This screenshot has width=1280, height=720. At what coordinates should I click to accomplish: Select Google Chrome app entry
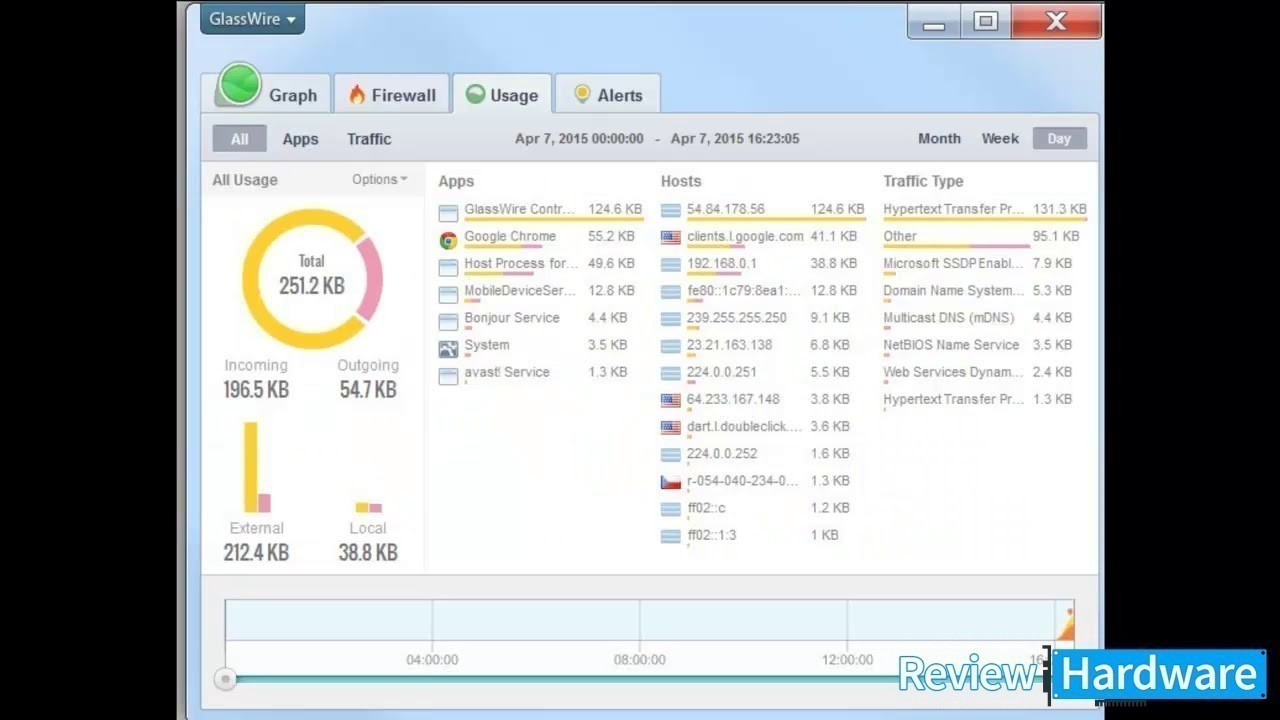click(510, 236)
